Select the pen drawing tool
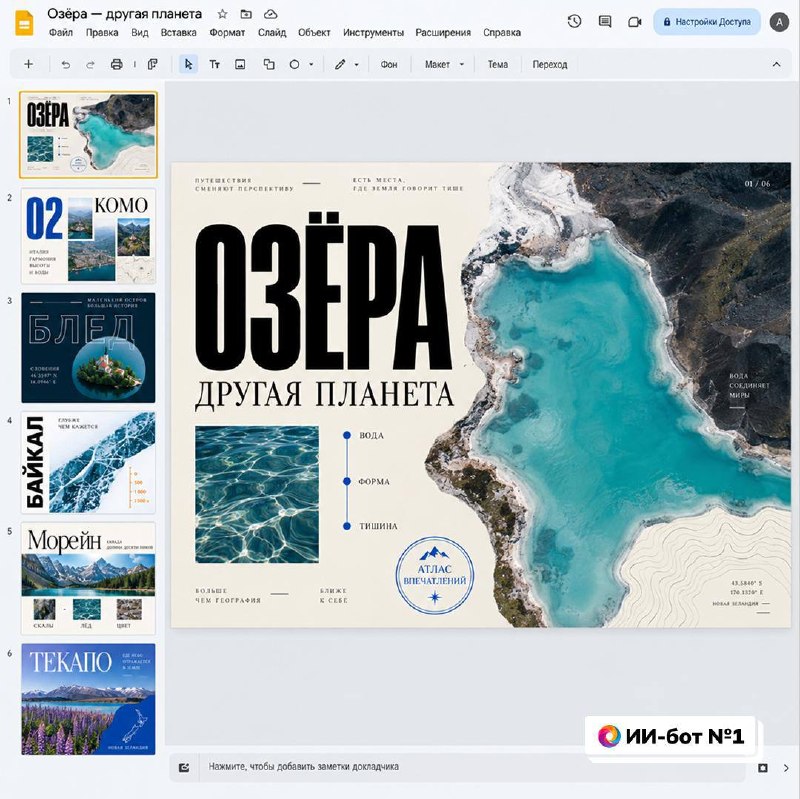800x799 pixels. (340, 64)
